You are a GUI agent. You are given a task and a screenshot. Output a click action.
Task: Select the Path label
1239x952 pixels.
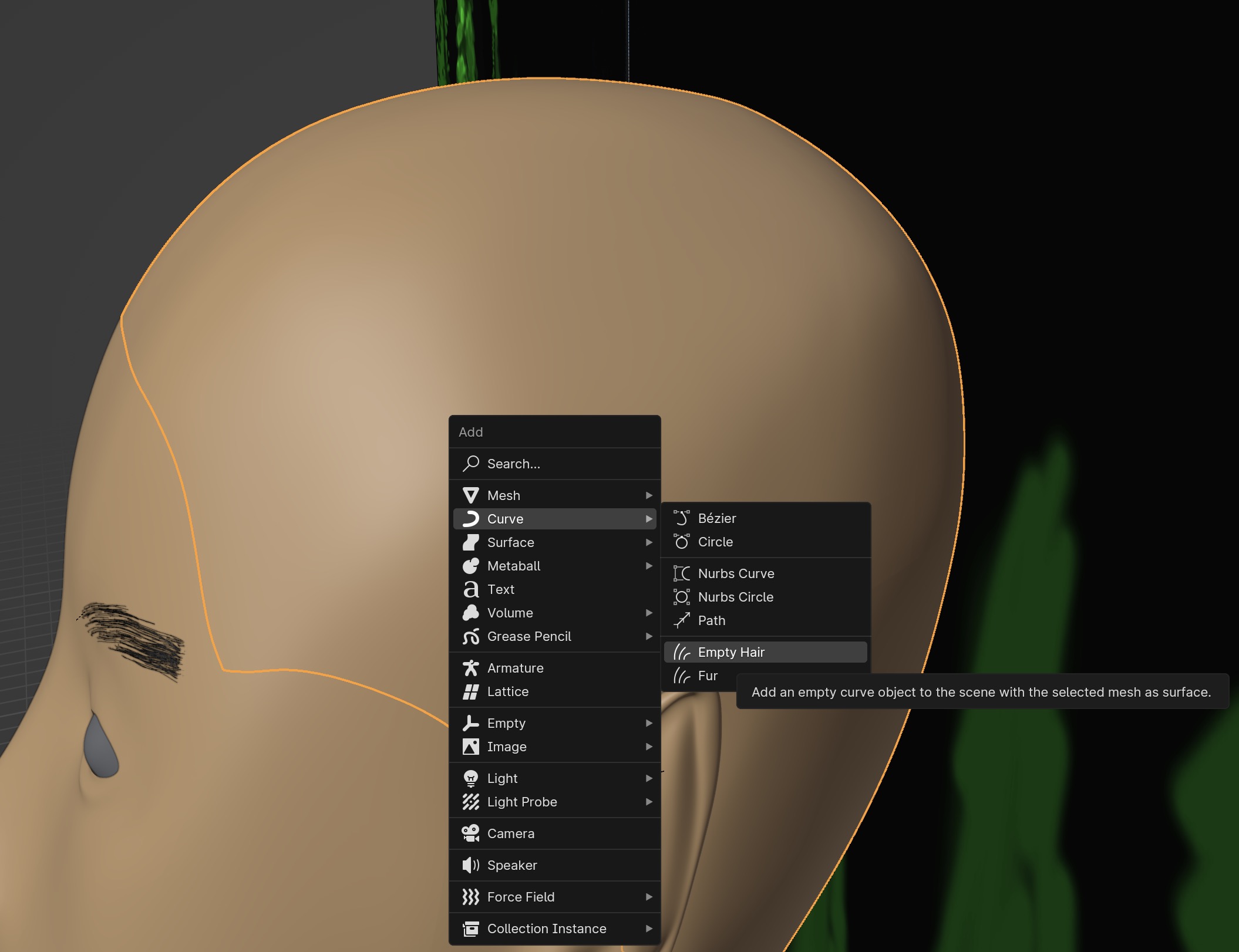pos(712,620)
